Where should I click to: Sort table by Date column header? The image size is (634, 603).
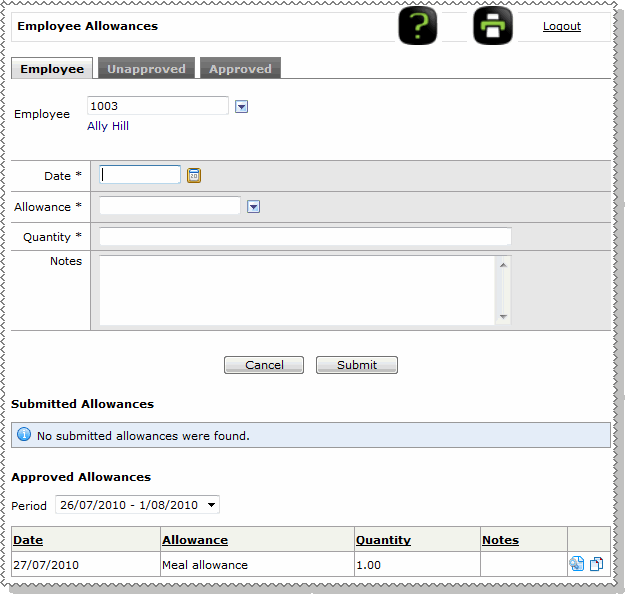pyautogui.click(x=28, y=540)
